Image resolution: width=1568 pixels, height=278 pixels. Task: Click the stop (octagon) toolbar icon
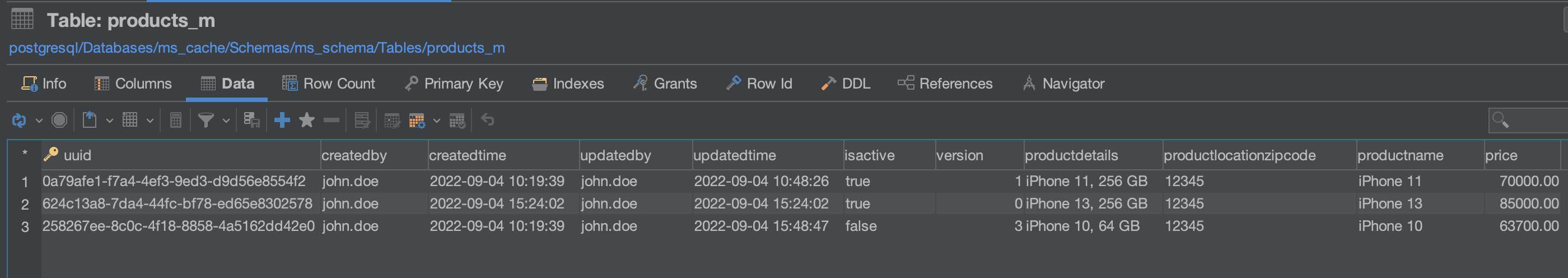point(59,120)
